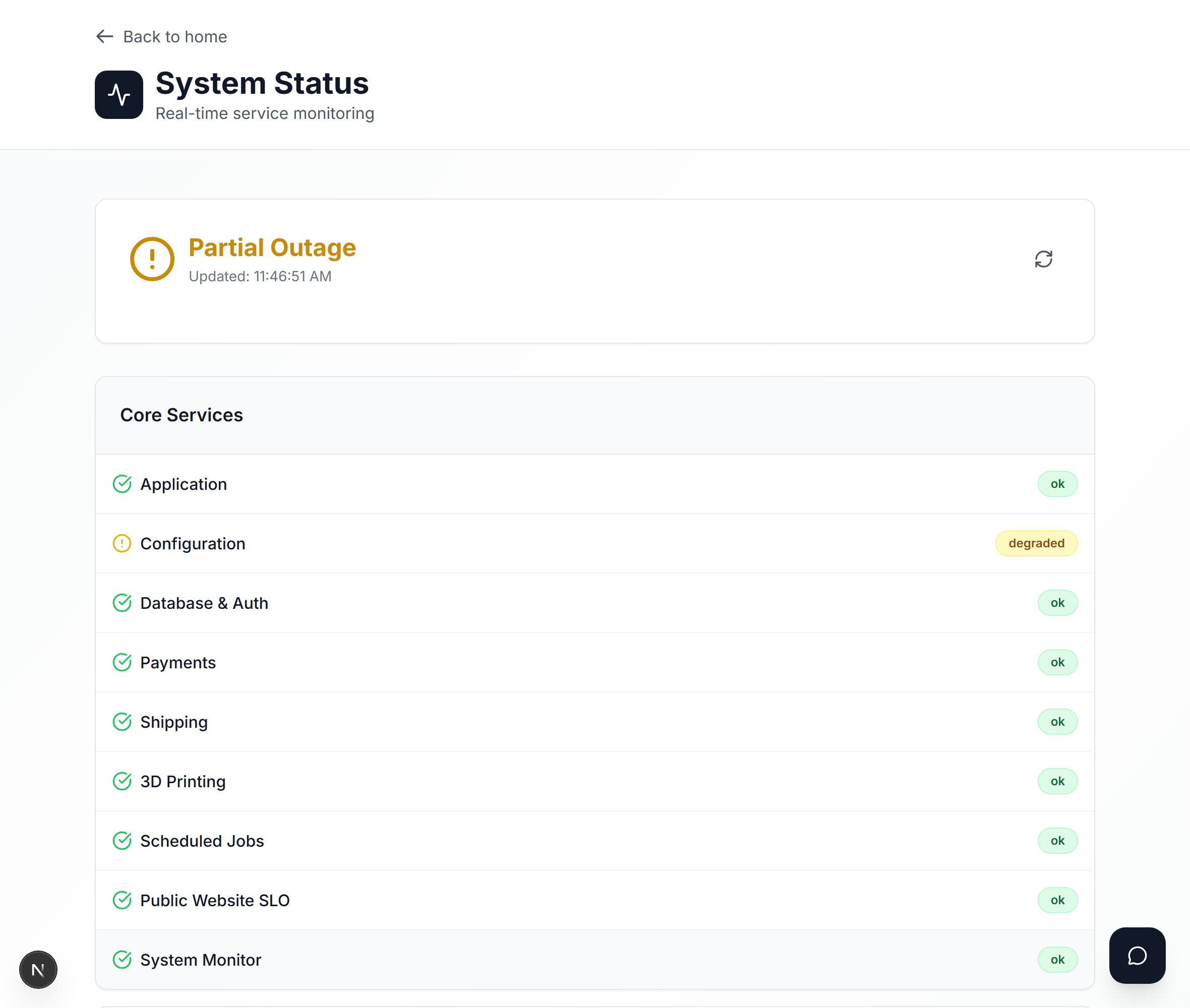
Task: Select the Database & Auth service name
Action: [x=204, y=603]
